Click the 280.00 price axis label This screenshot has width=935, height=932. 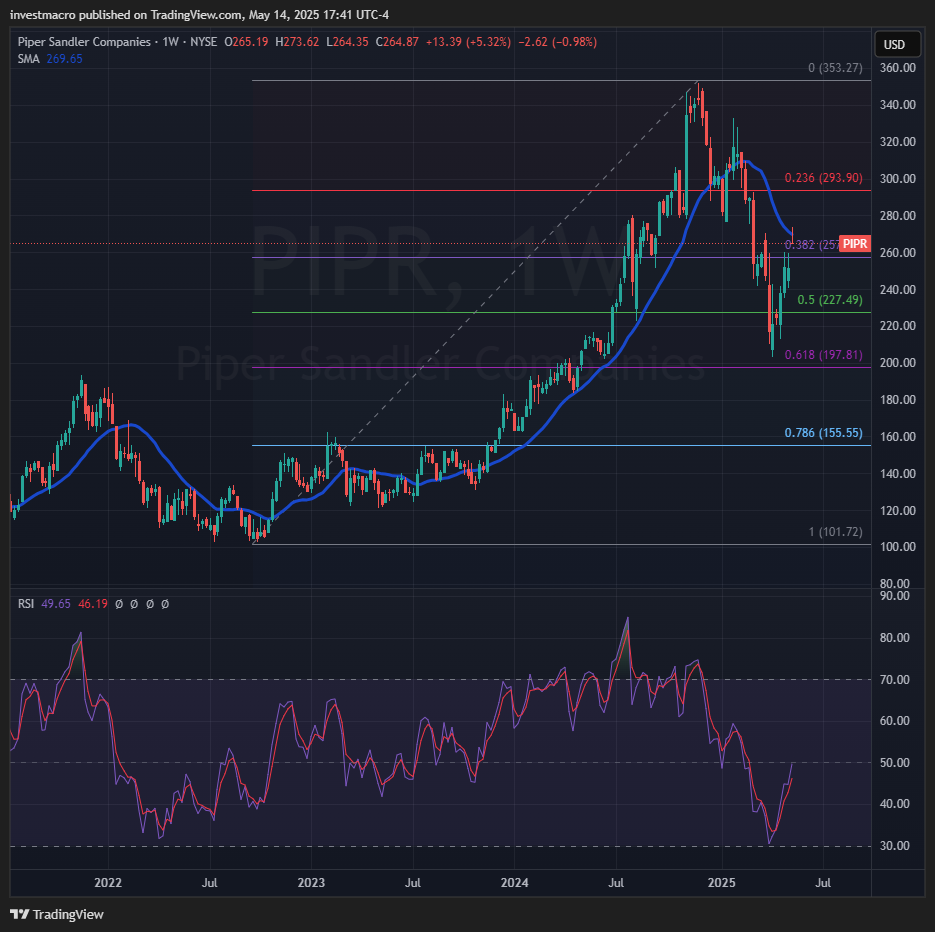coord(898,216)
